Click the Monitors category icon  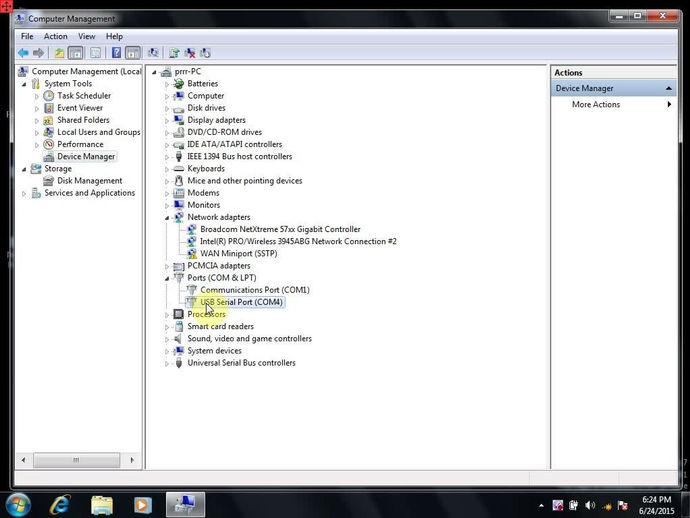coord(178,205)
